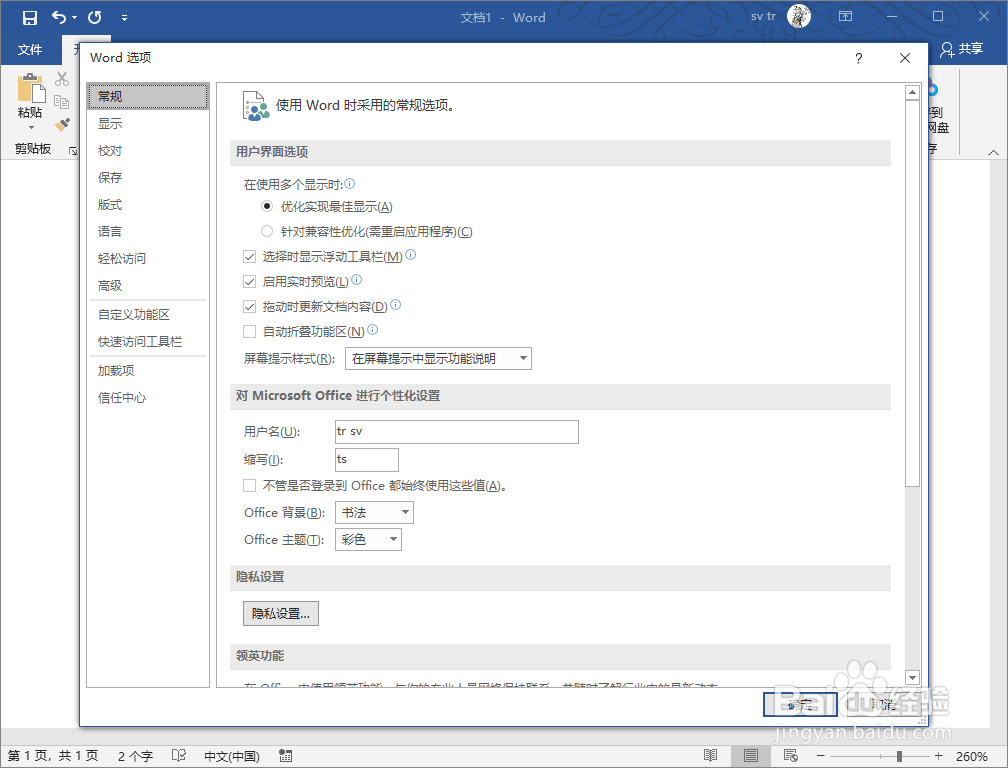This screenshot has height=768, width=1008.
Task: Click the 260% zoom level
Action: tap(971, 756)
